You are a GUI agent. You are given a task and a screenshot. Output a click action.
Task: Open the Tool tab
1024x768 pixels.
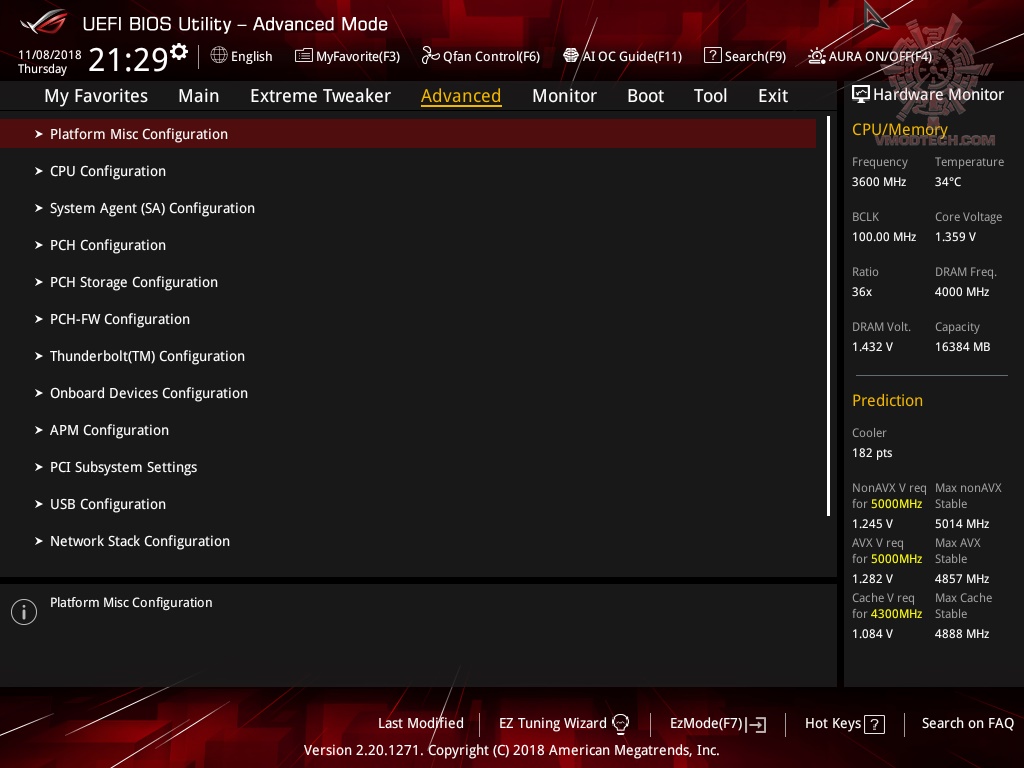click(710, 96)
